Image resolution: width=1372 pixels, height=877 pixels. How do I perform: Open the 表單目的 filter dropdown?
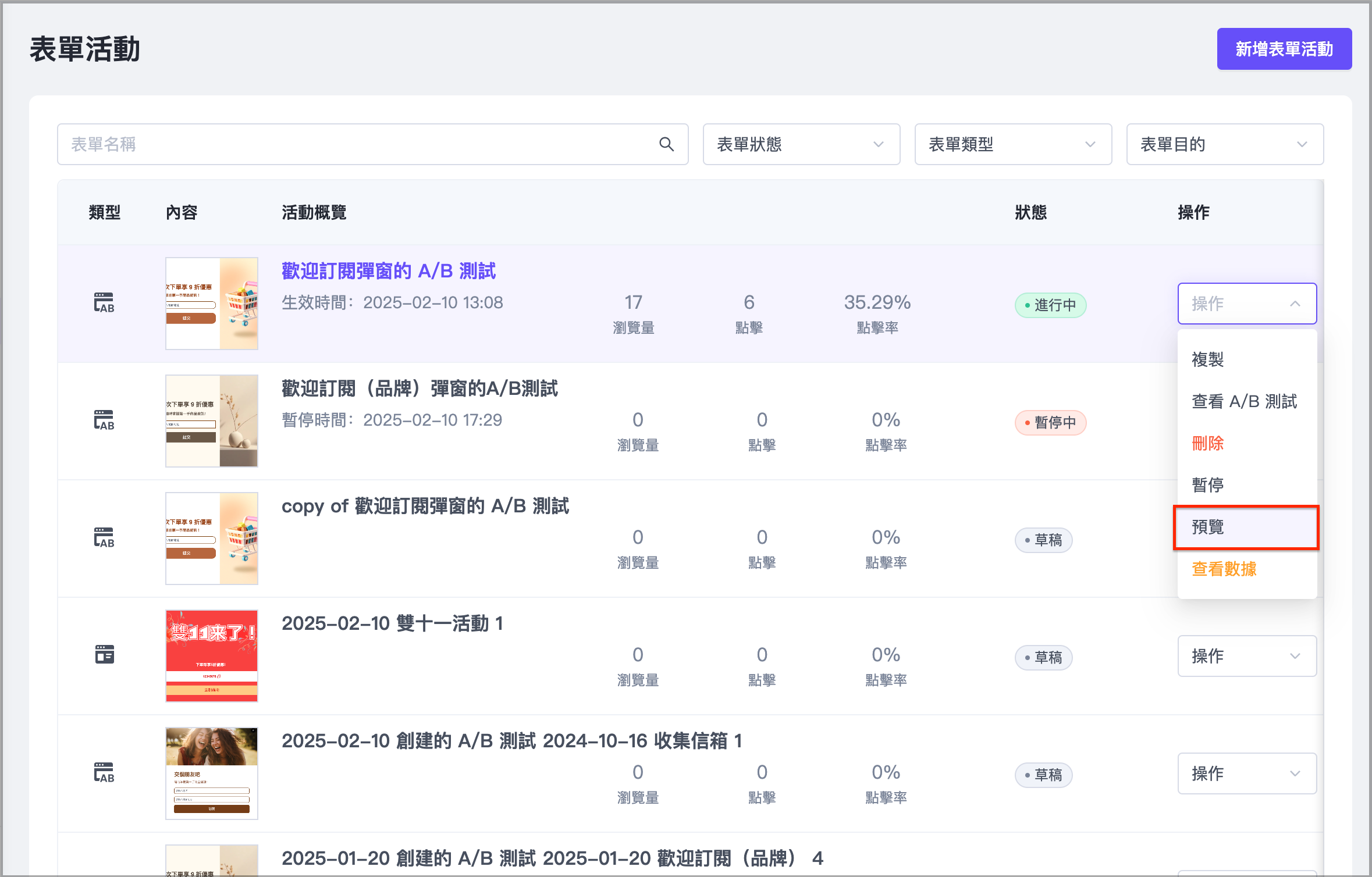[x=1224, y=144]
